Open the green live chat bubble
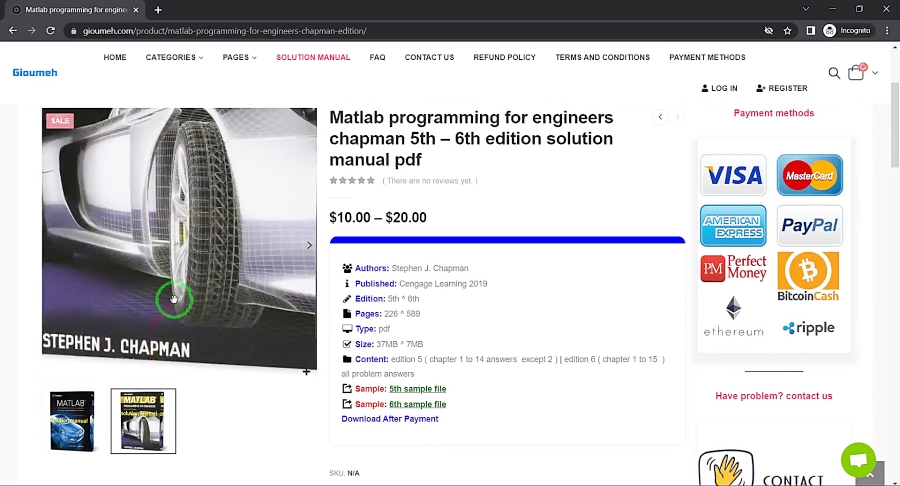 858,460
